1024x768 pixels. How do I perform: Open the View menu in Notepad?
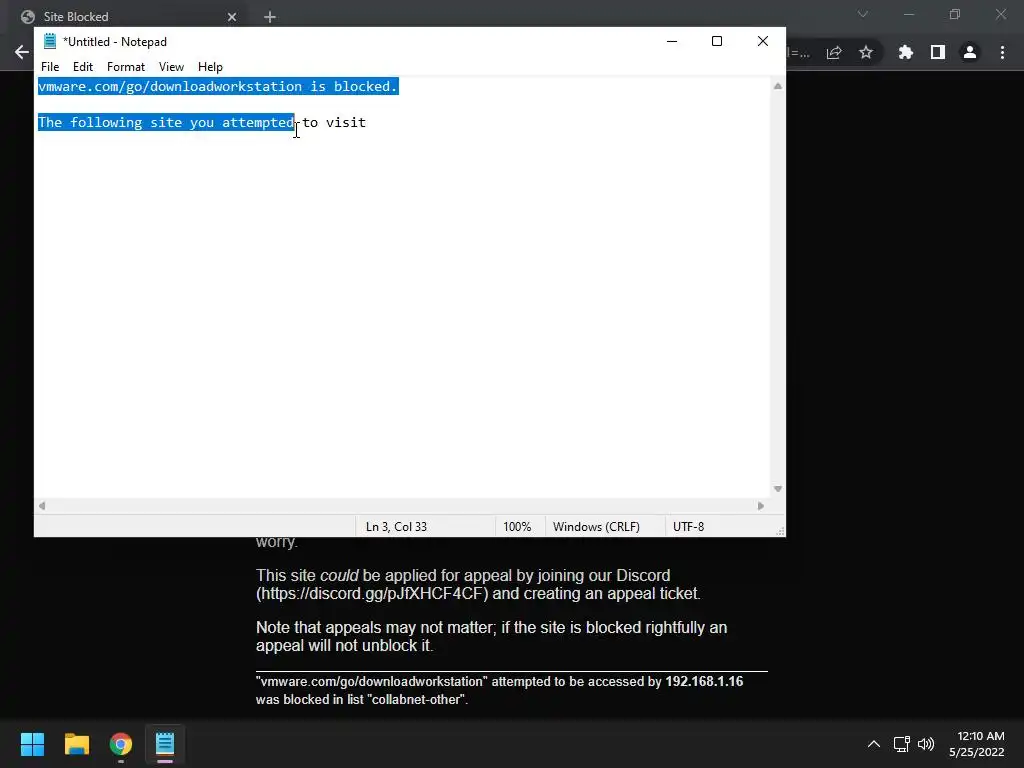click(171, 67)
